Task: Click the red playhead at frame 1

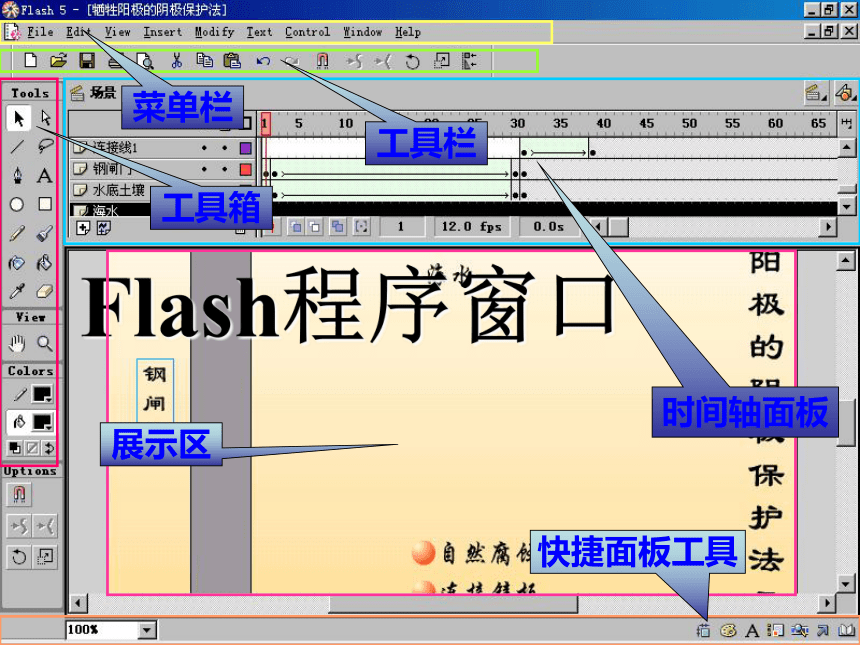Action: 265,123
